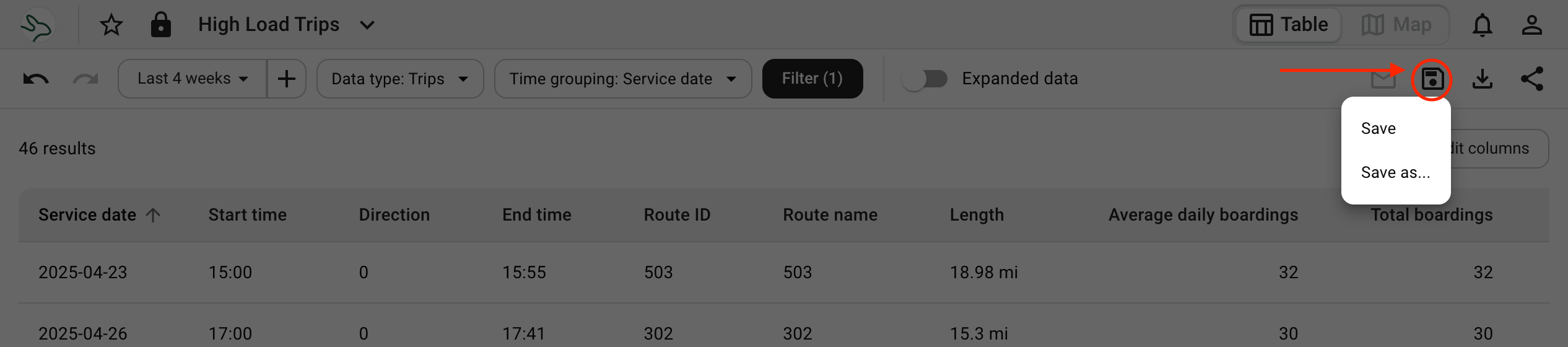Open the Last 4 weeks dropdown

193,79
